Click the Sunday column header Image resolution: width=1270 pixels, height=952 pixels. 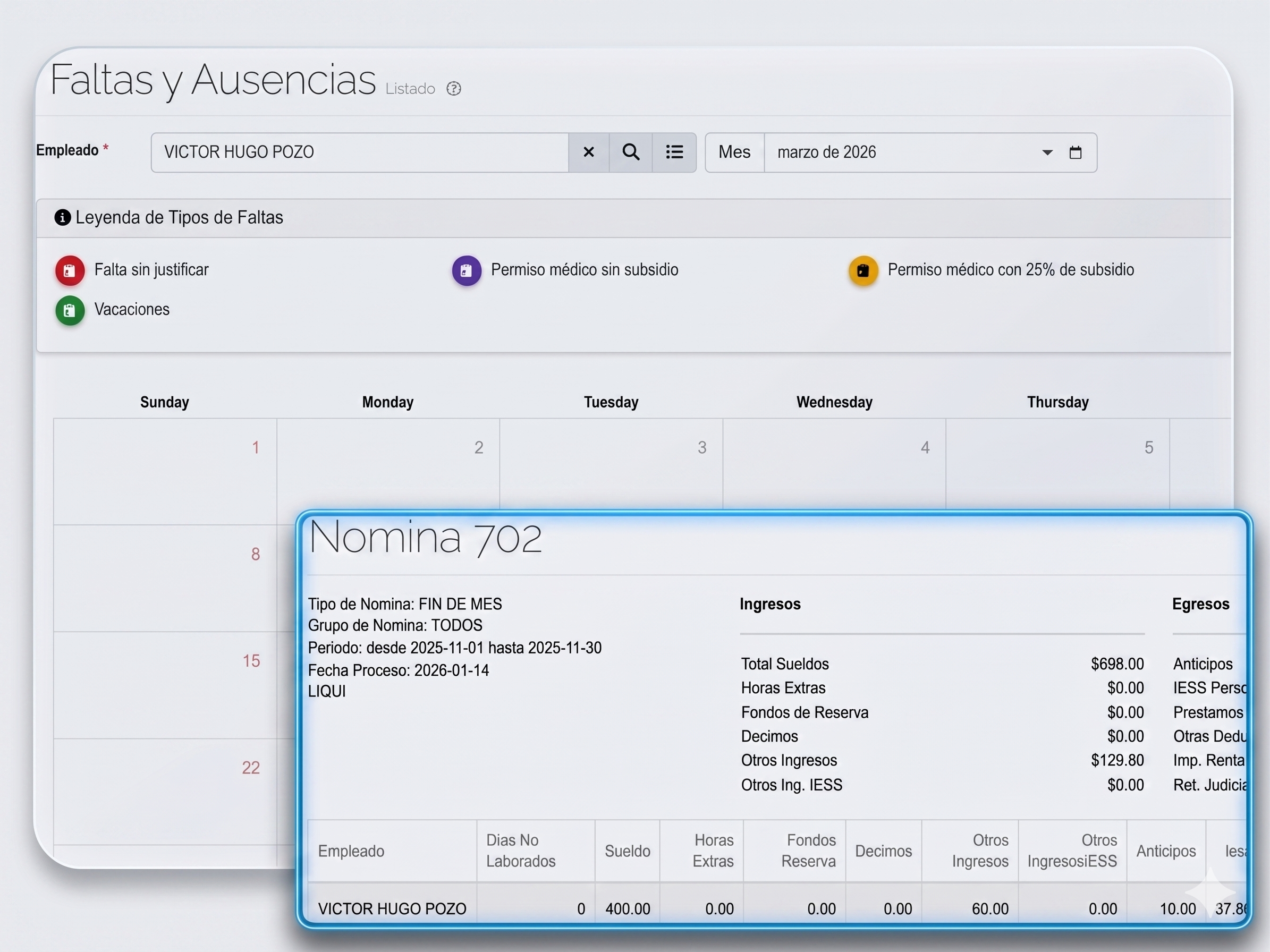[165, 402]
